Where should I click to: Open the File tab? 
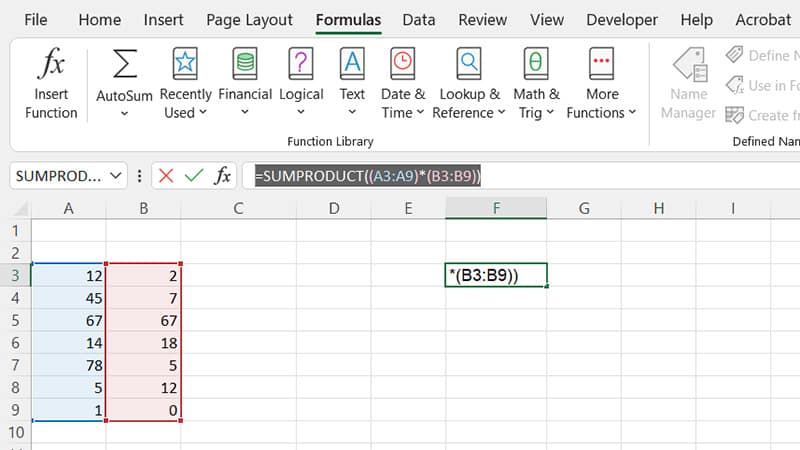pos(36,20)
